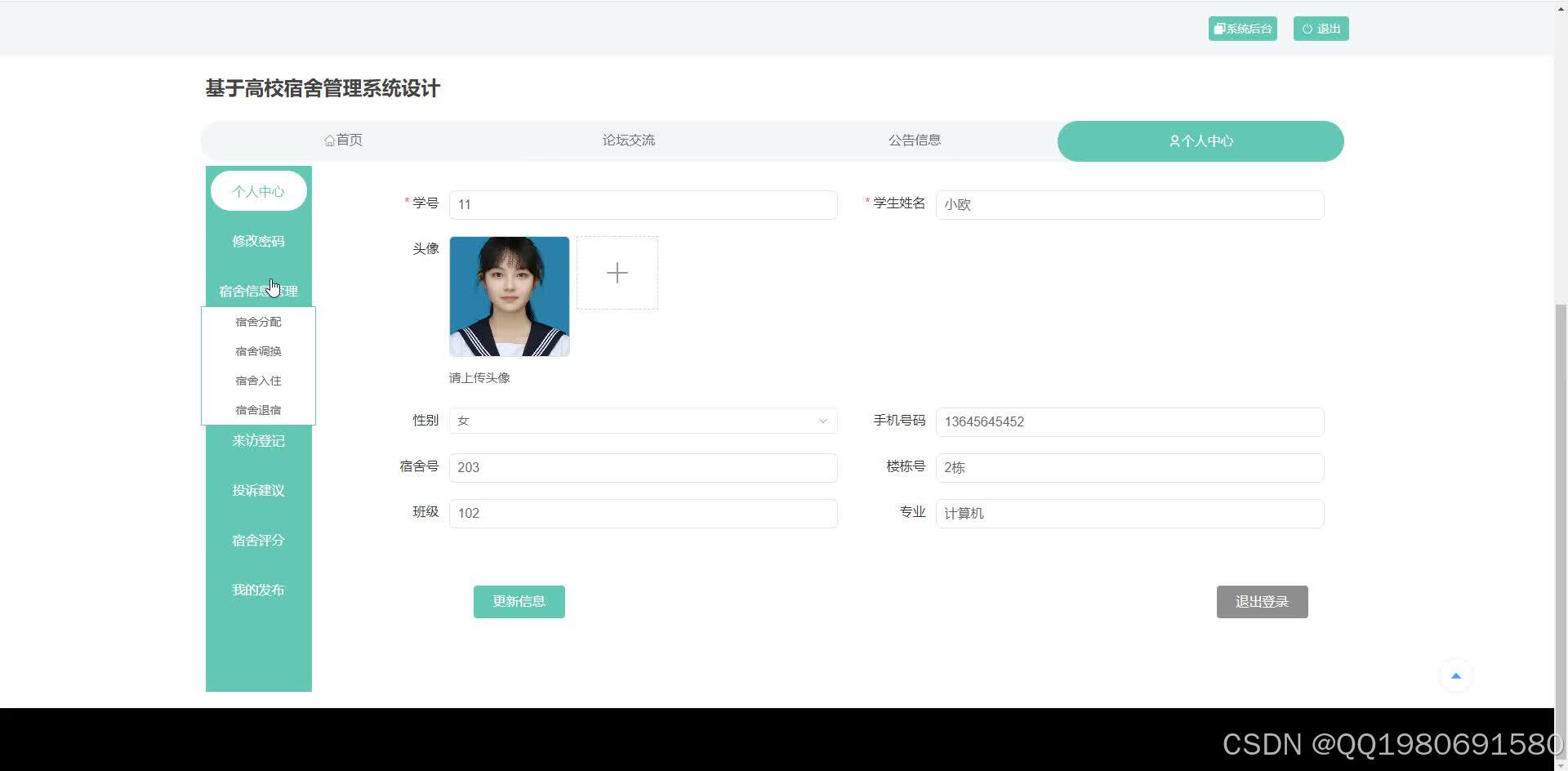Click the 退出登录 button
1568x771 pixels.
coord(1262,601)
